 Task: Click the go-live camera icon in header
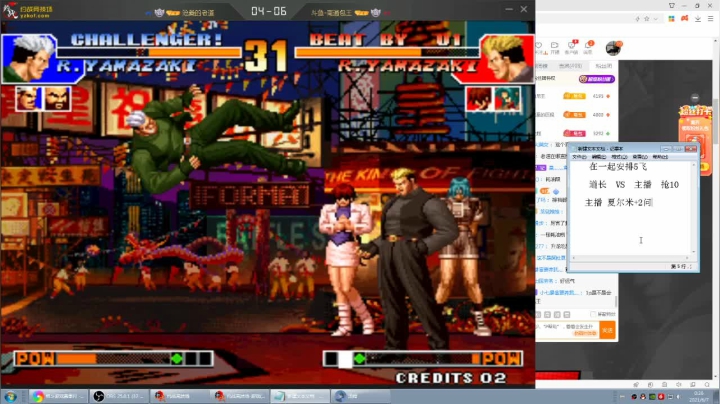coord(555,46)
